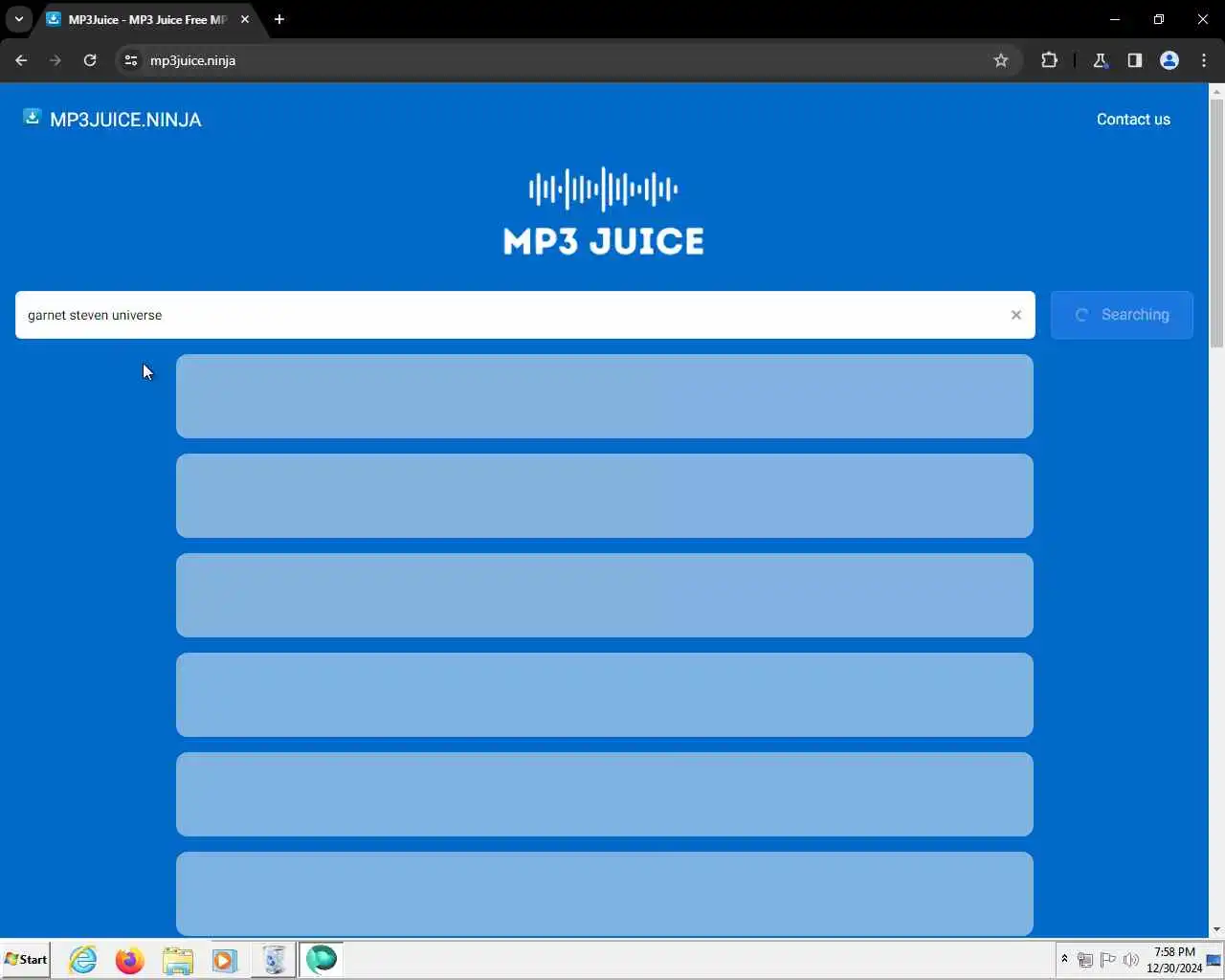Go back with the browser back arrow
This screenshot has width=1225, height=980.
click(x=21, y=60)
